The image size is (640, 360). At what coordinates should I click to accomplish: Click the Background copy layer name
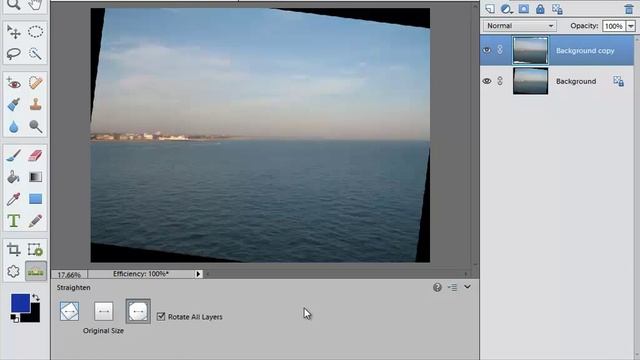pyautogui.click(x=585, y=51)
